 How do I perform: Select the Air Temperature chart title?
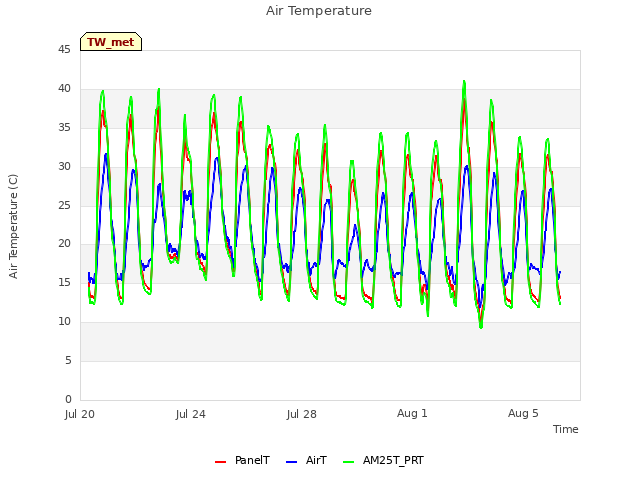pos(319,11)
